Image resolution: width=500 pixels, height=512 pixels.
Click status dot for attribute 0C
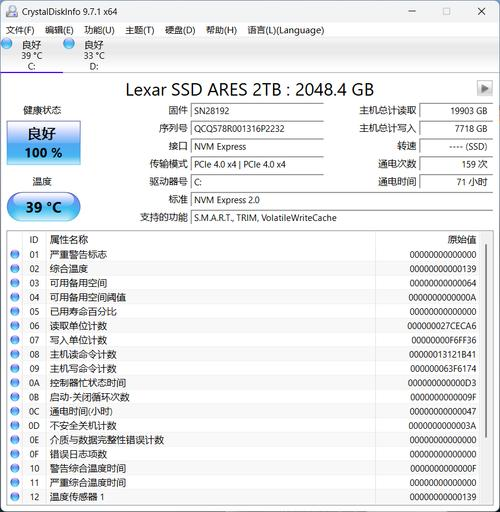15,411
